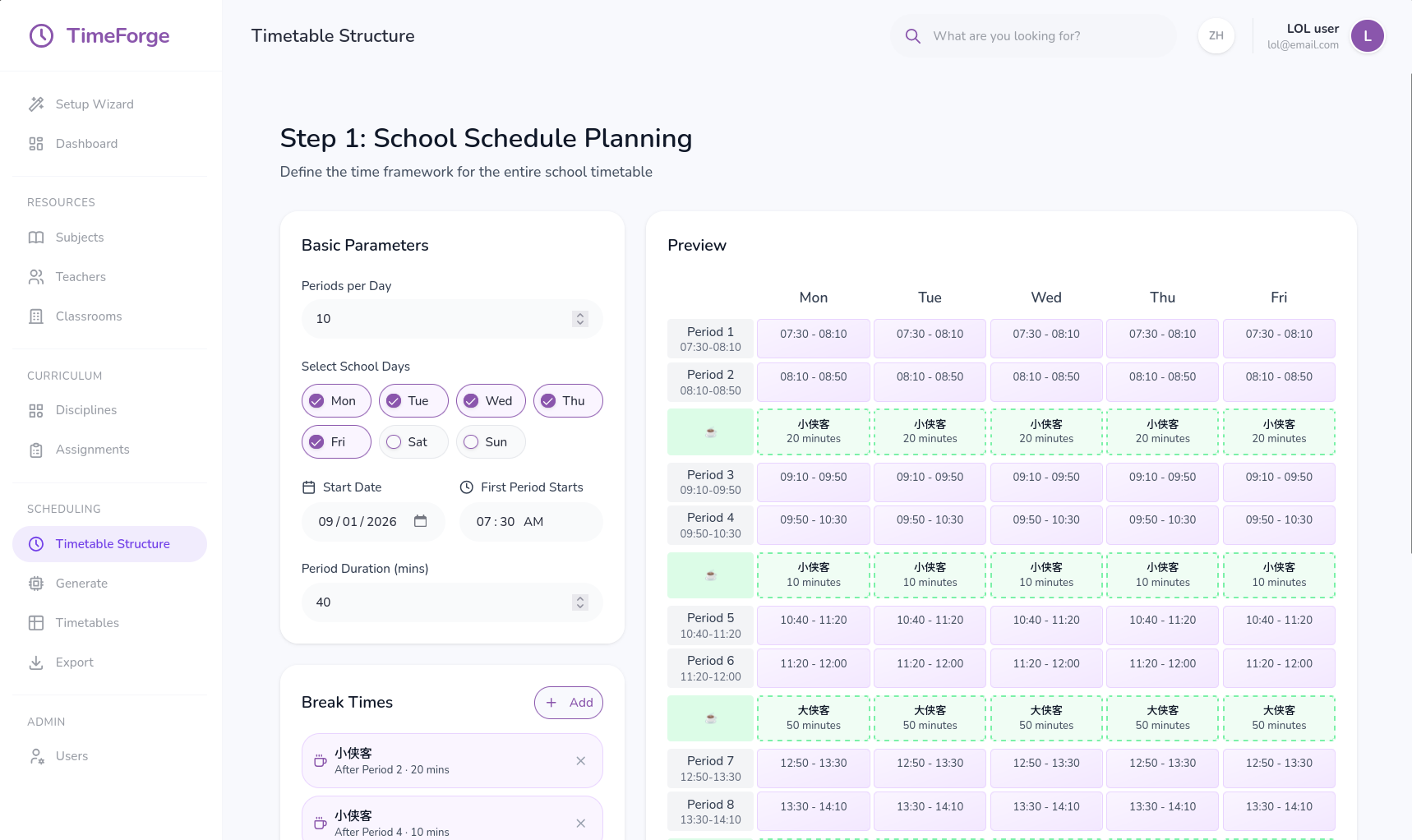Toggle the Fri school day off
Screen dimensions: 1412x840
[x=336, y=442]
